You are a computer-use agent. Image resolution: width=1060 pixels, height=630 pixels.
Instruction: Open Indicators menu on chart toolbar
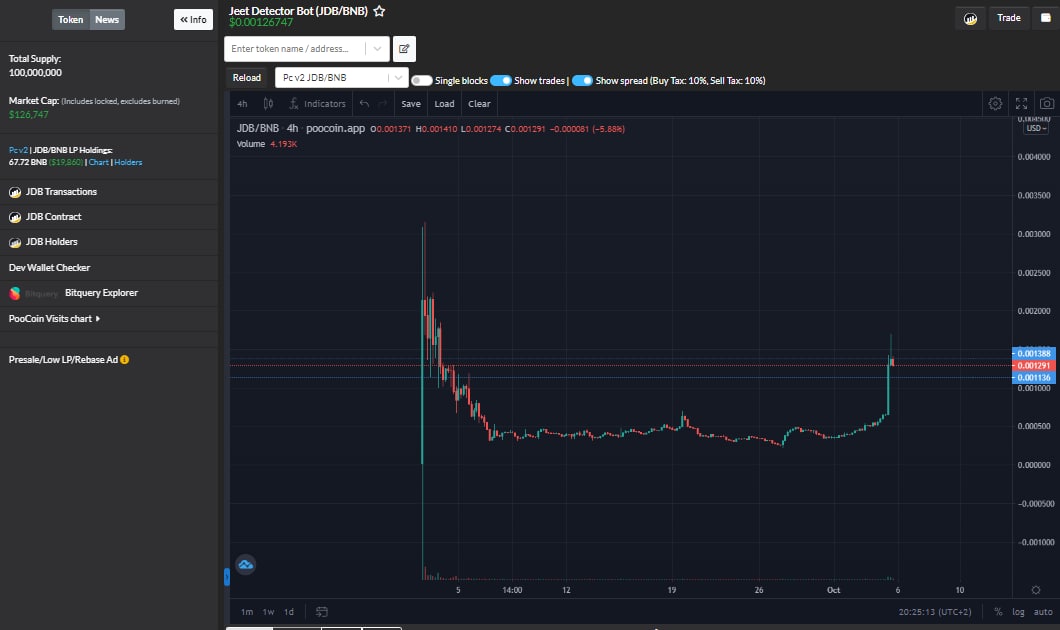click(317, 103)
